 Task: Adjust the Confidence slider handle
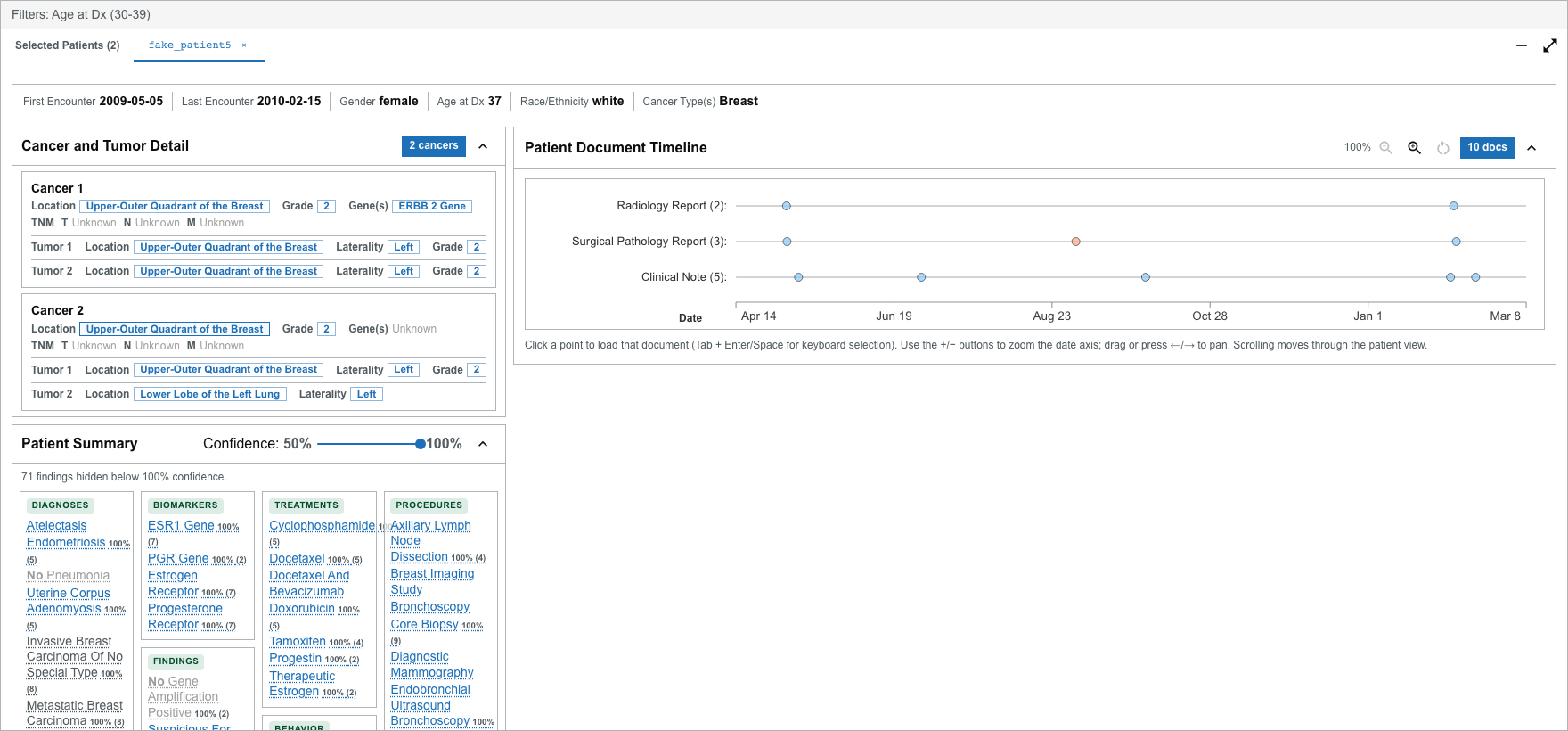(421, 444)
